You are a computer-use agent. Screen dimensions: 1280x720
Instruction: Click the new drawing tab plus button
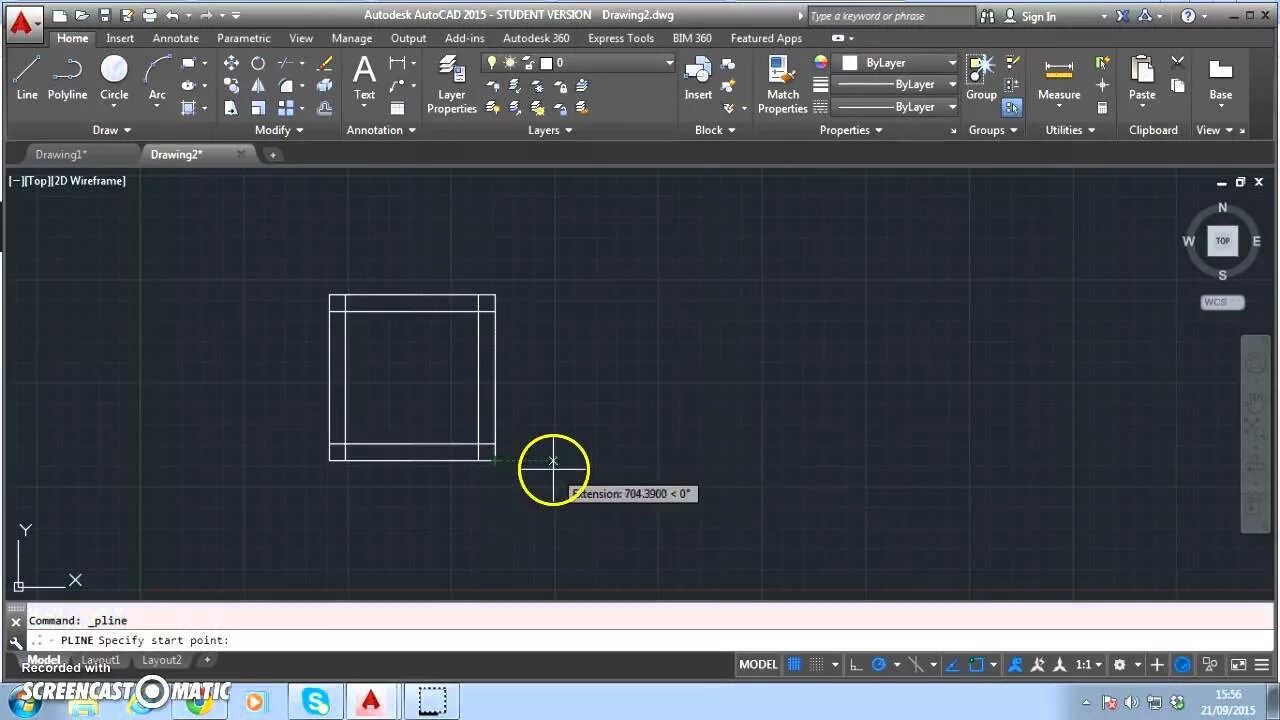pyautogui.click(x=272, y=154)
